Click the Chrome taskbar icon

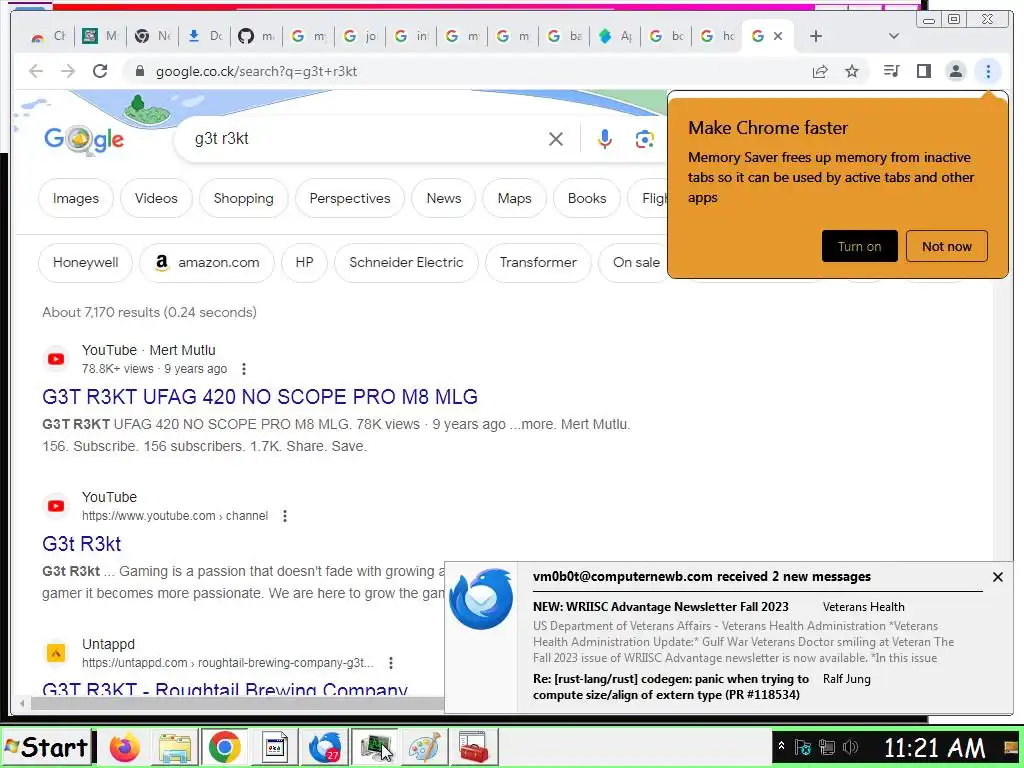pyautogui.click(x=224, y=747)
